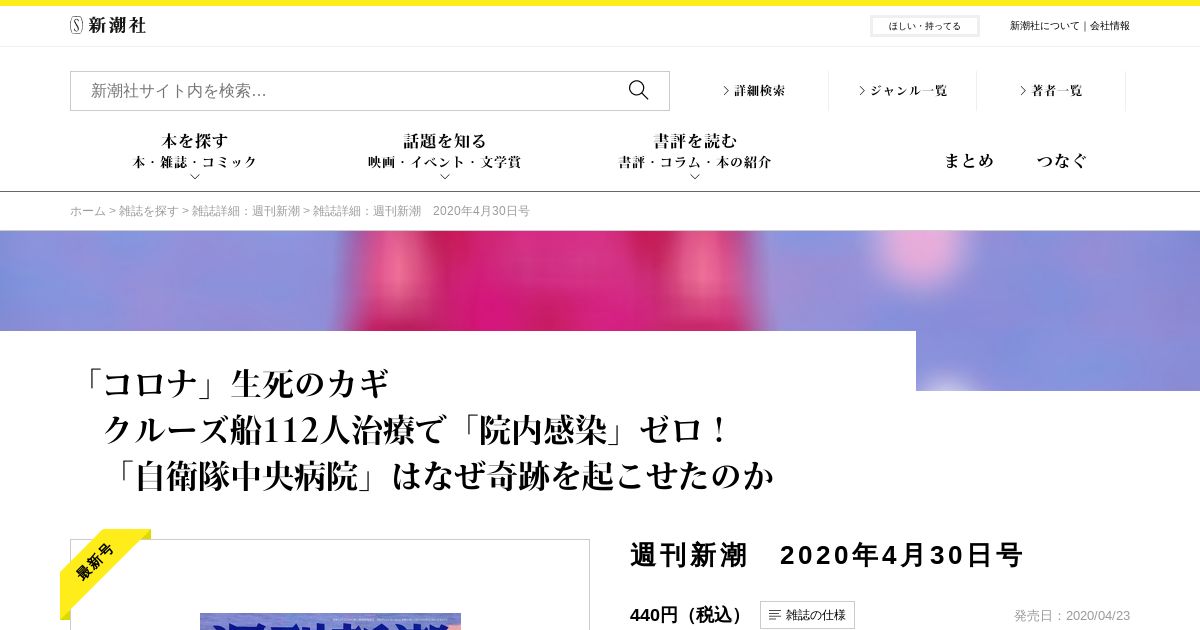Click chevron under 書評・コラム・本の紹介
This screenshot has height=630, width=1200.
[695, 177]
